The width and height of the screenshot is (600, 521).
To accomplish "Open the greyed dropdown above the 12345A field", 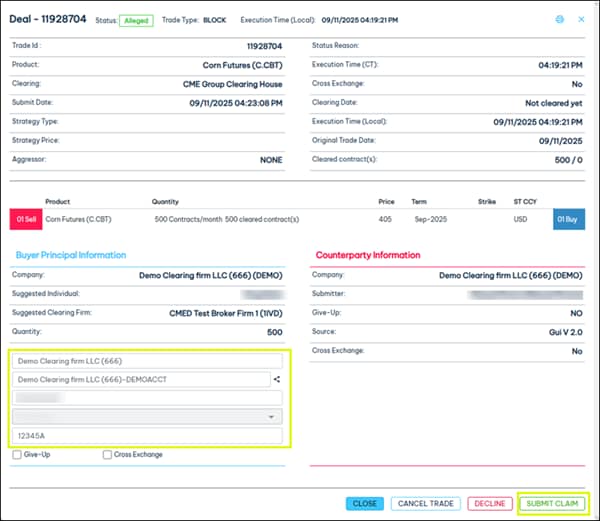I will (x=147, y=417).
